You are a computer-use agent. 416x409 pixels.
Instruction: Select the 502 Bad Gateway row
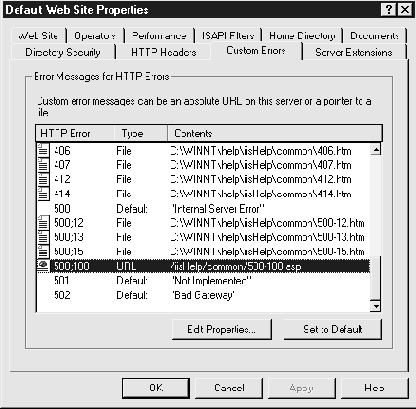(x=203, y=295)
